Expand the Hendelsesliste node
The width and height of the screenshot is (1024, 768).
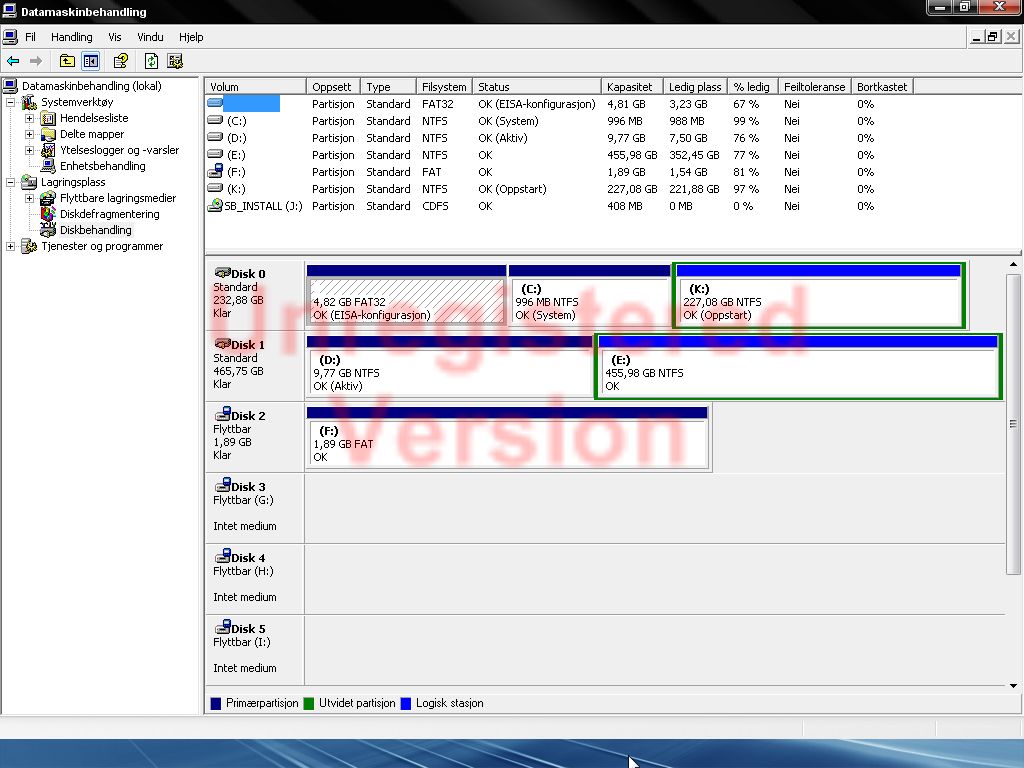(x=29, y=118)
